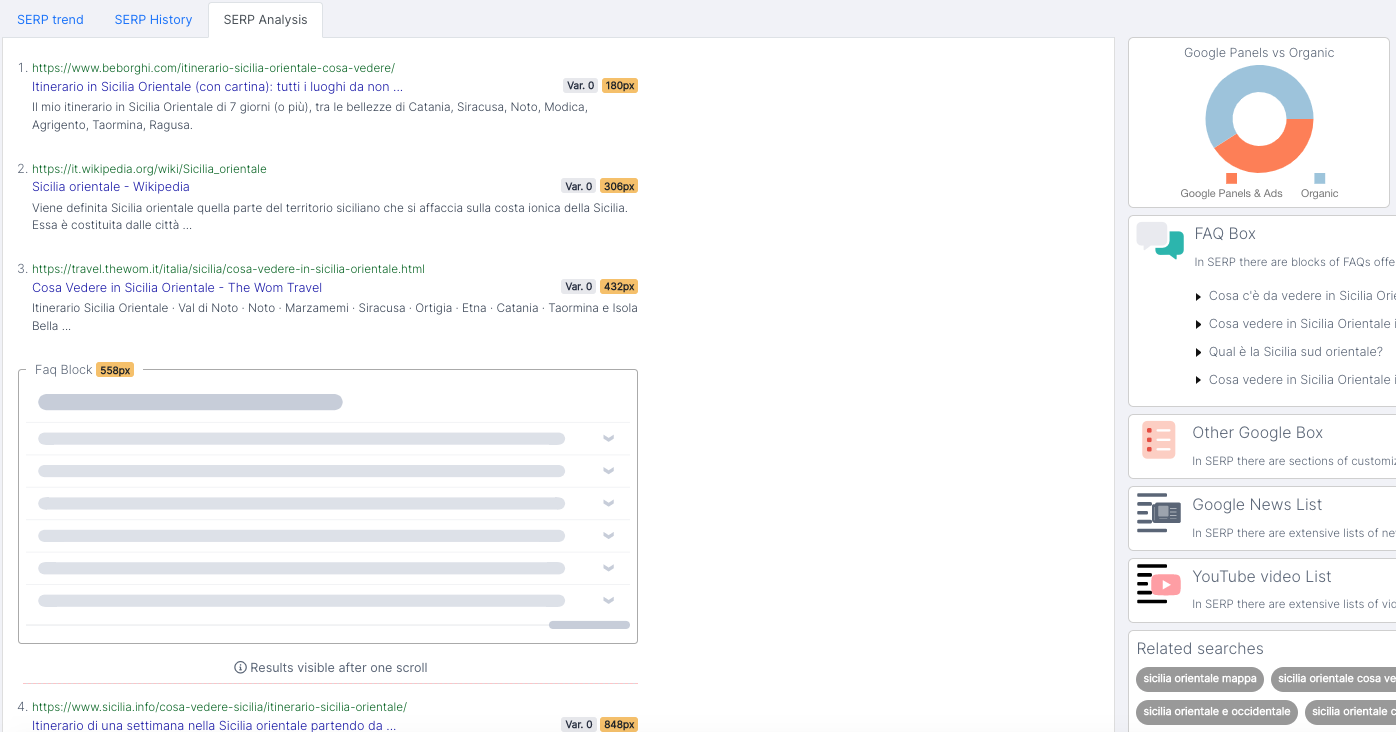The width and height of the screenshot is (1396, 732).
Task: Open 'Sicilia orientale - Wikipedia' result title
Action: pyautogui.click(x=111, y=187)
